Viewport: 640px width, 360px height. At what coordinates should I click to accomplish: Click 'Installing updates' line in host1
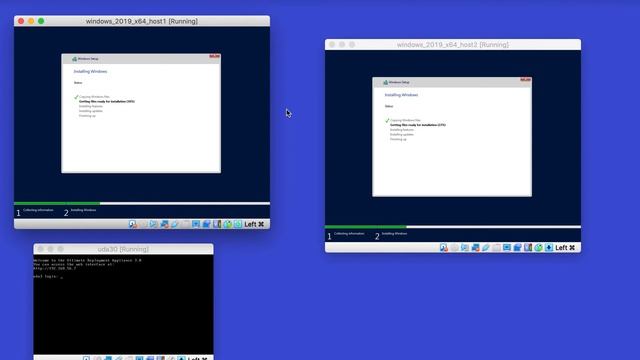pos(91,111)
